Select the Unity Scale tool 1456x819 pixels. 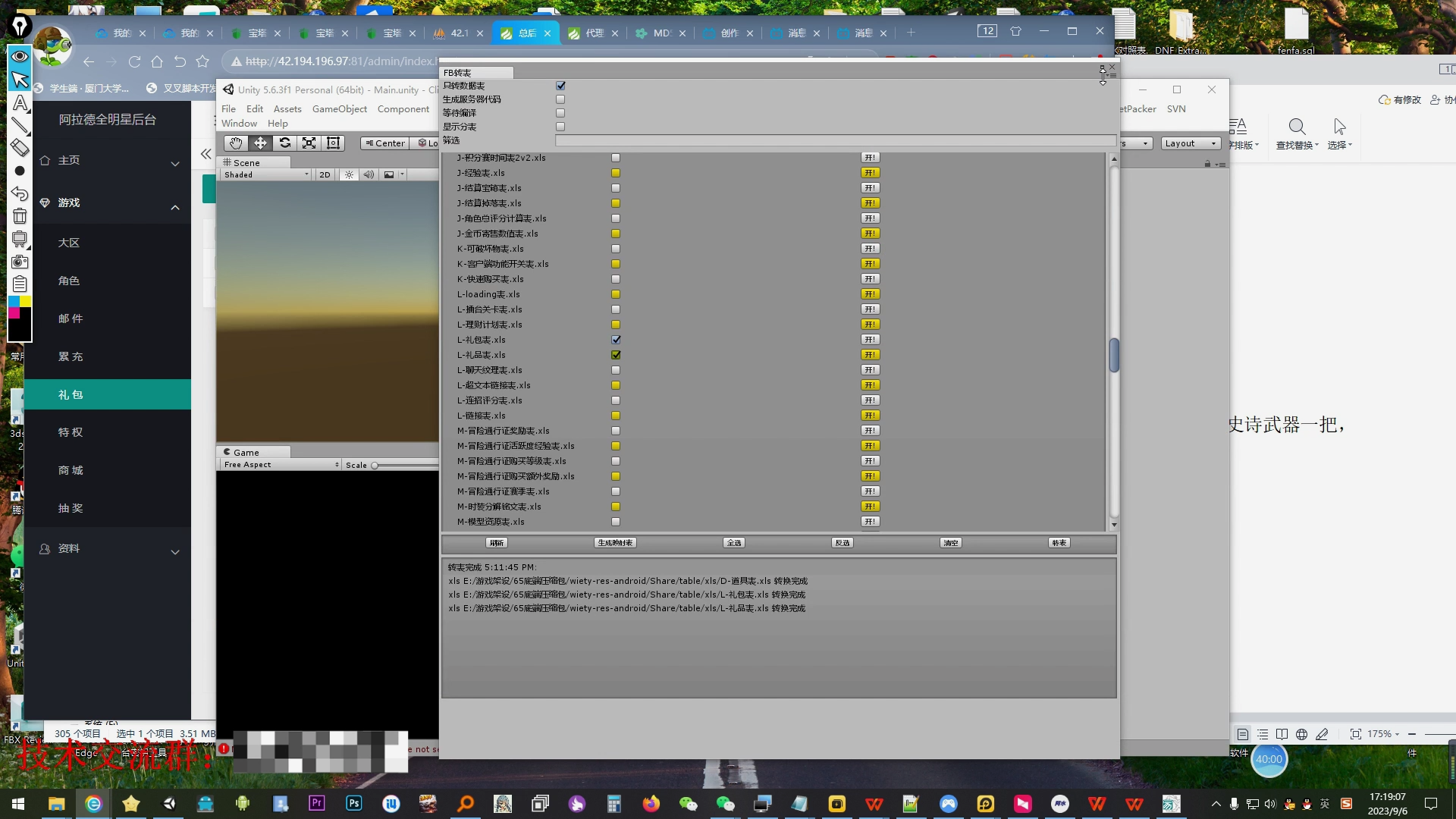(x=309, y=143)
